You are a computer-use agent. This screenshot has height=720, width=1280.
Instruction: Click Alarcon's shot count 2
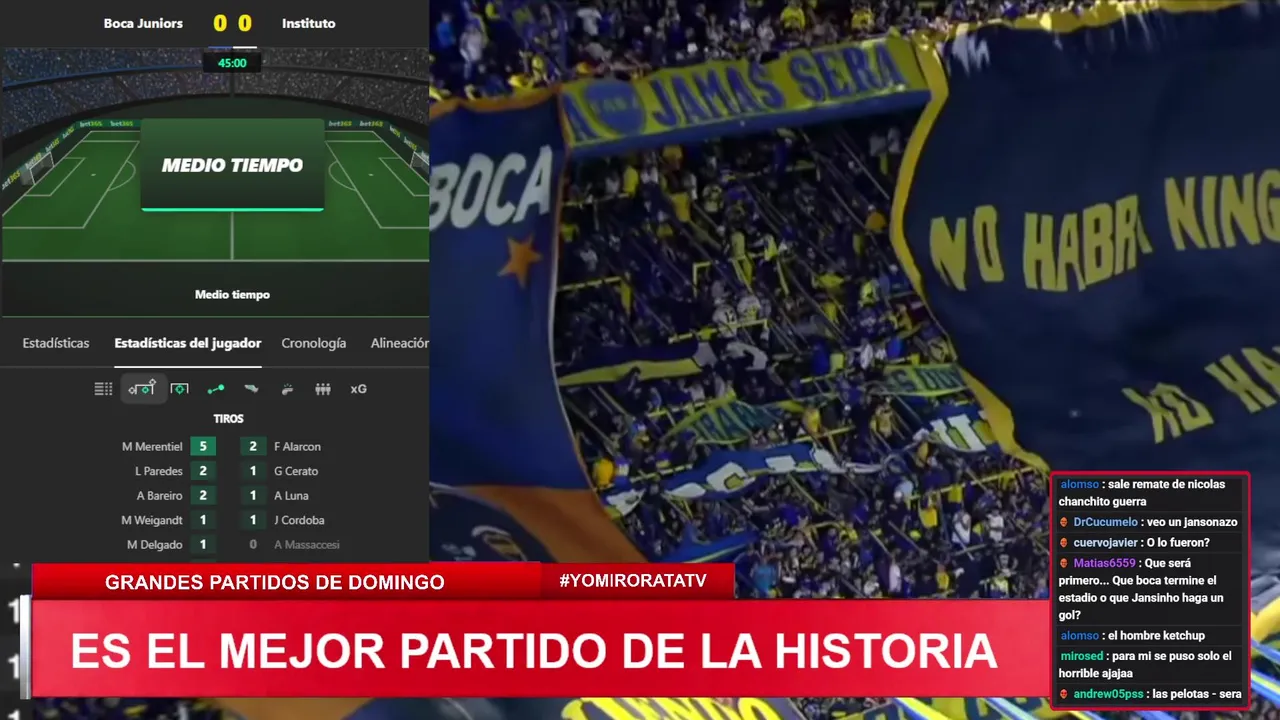click(x=253, y=447)
